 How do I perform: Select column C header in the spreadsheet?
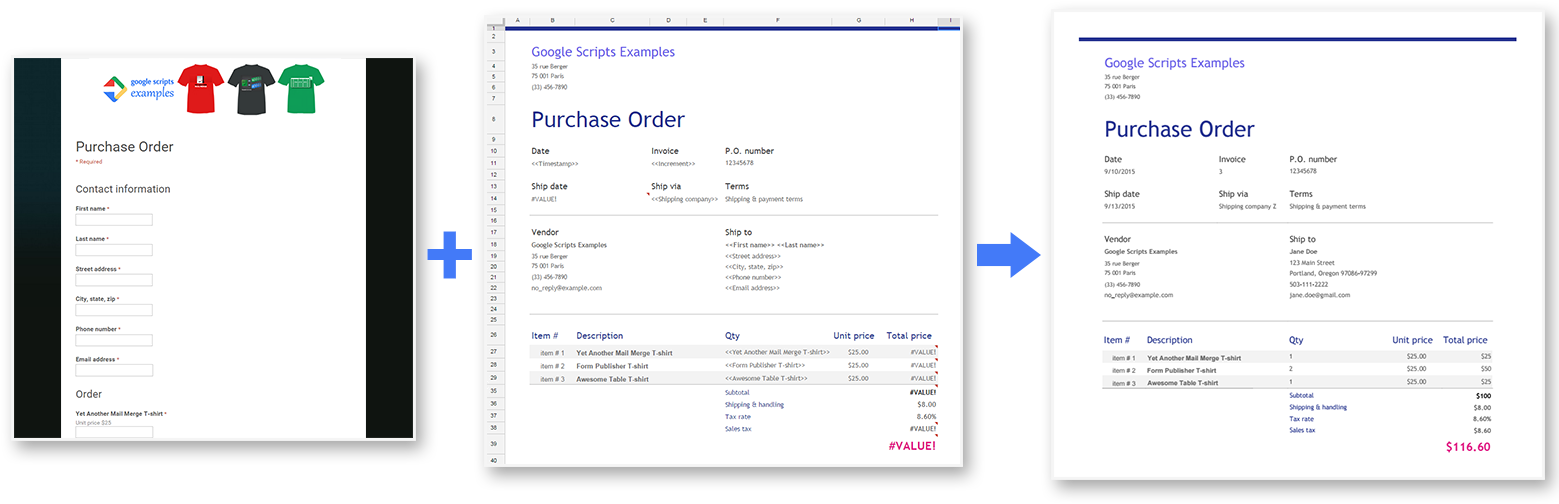610,20
